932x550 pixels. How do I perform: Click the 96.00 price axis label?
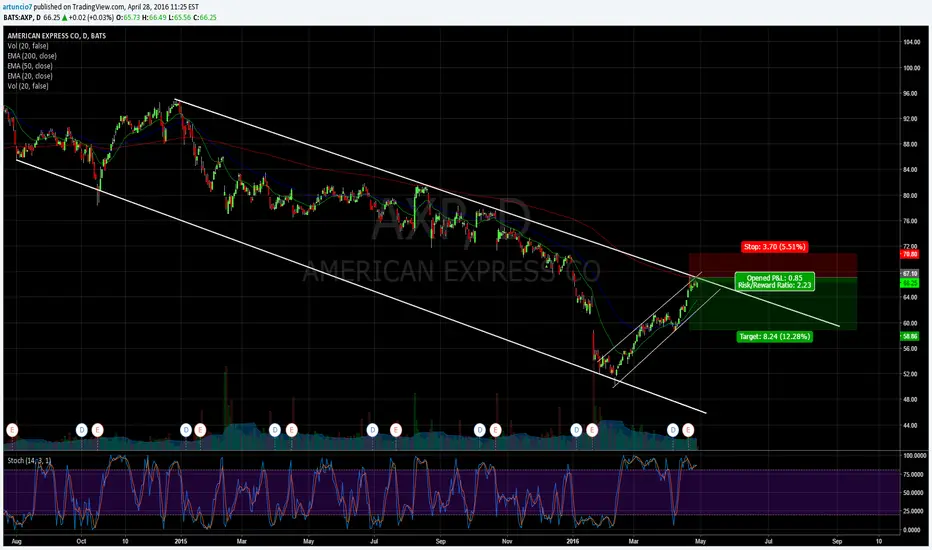pyautogui.click(x=911, y=93)
